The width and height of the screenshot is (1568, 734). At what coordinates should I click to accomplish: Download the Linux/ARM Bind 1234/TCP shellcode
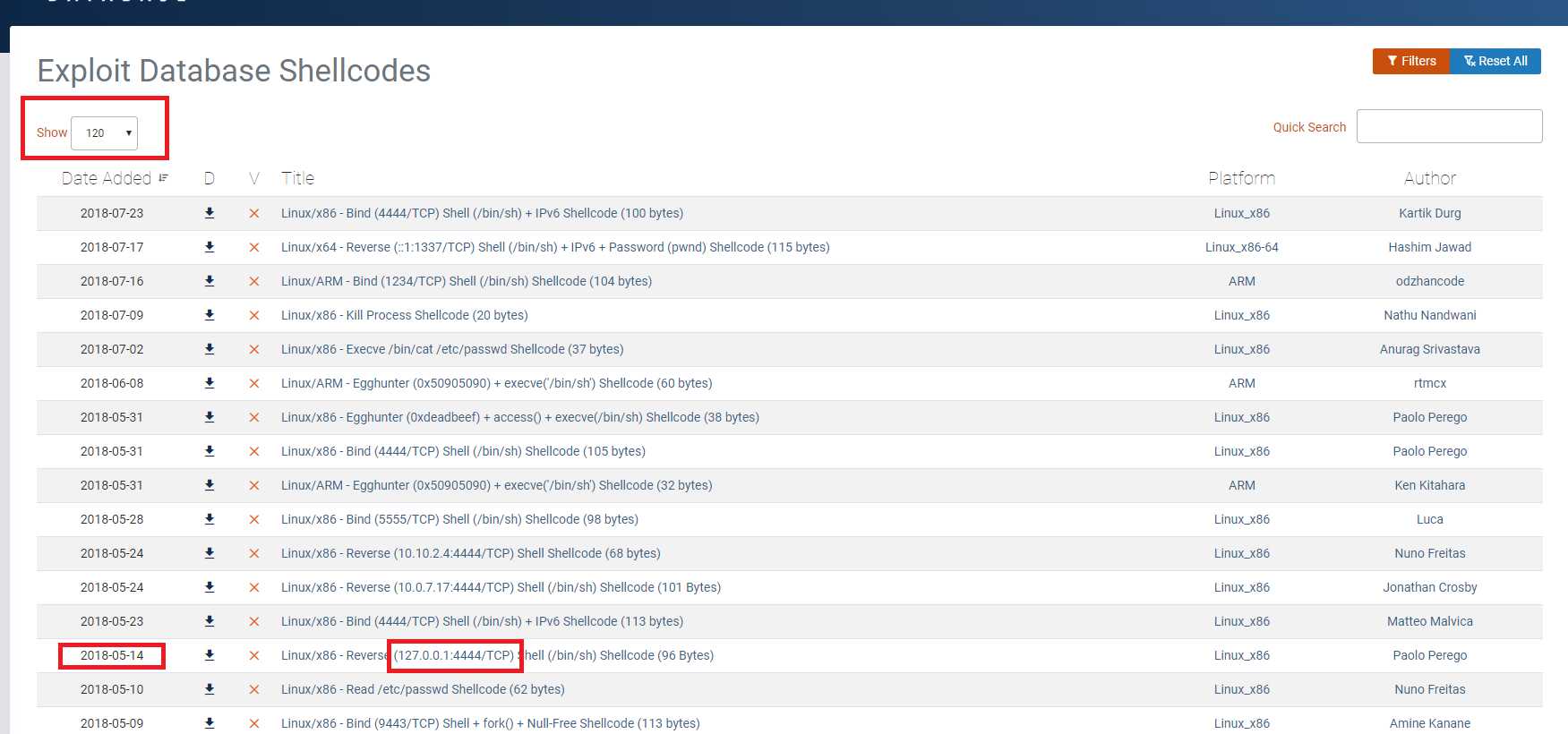210,281
